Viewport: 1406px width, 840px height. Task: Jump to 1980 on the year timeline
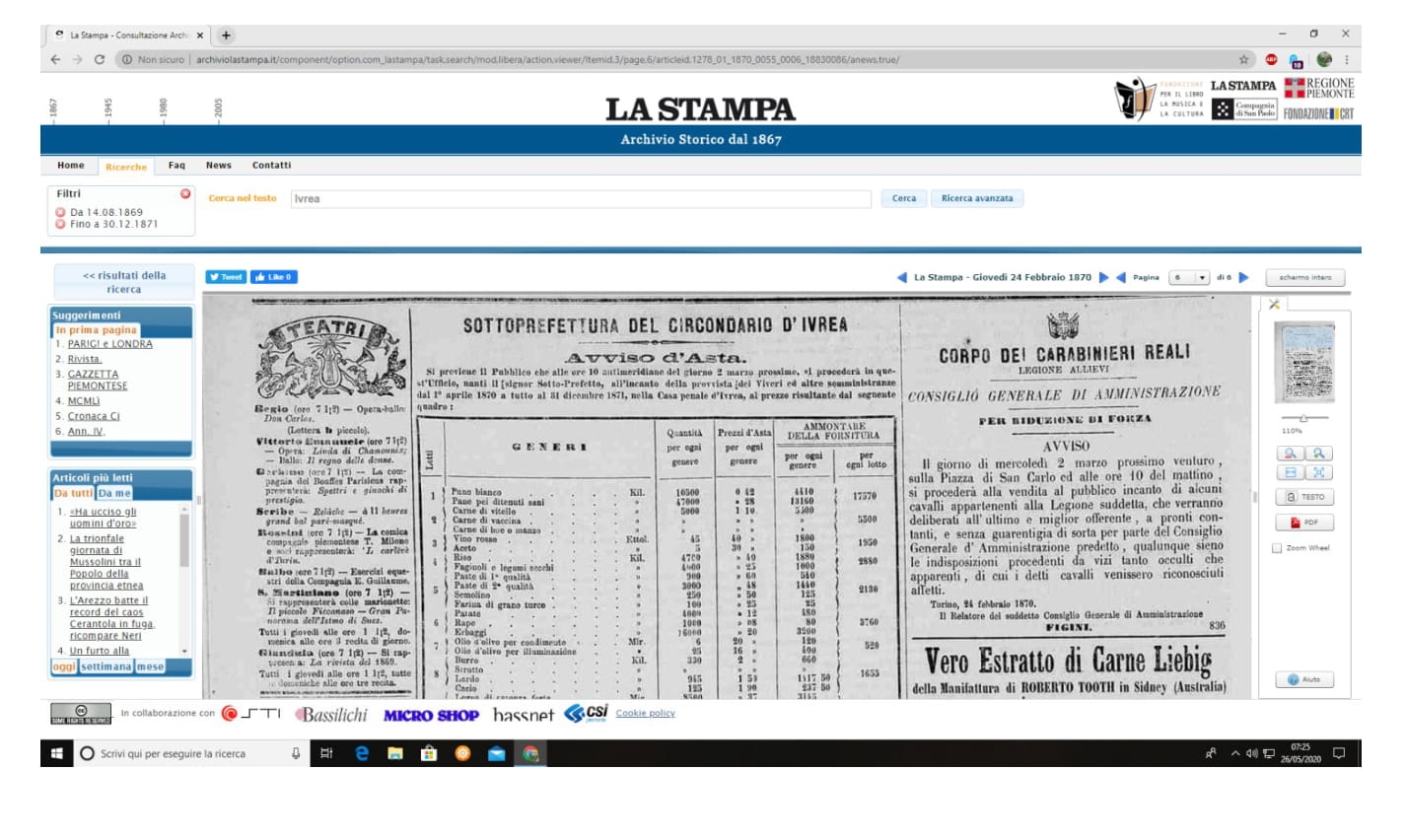164,106
